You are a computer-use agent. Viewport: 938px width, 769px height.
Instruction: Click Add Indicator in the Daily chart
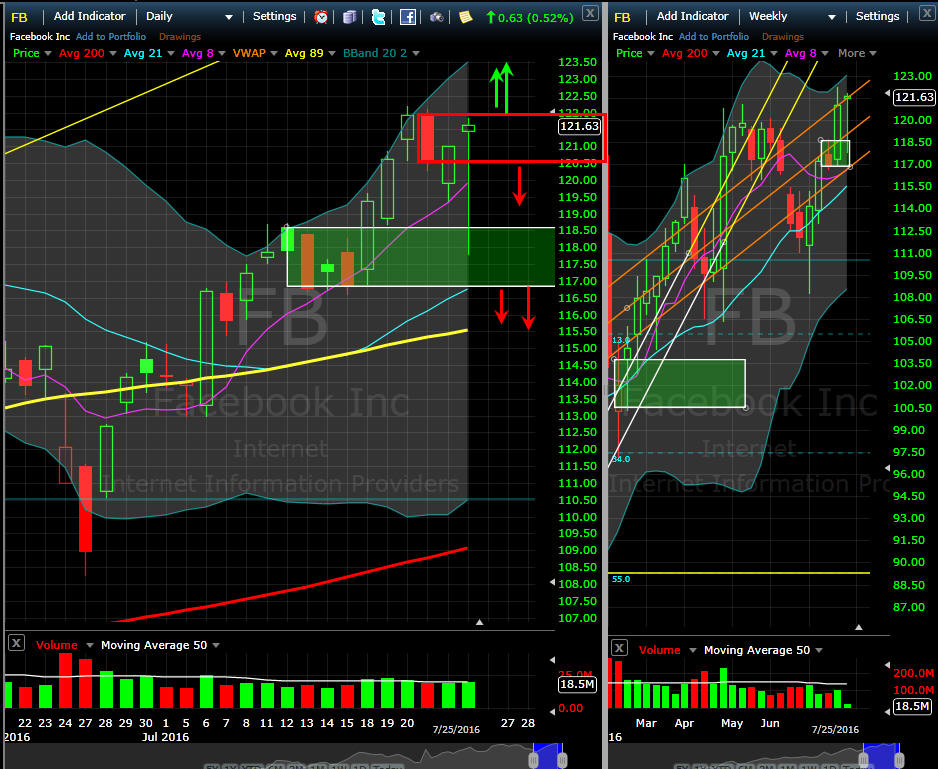(x=90, y=16)
